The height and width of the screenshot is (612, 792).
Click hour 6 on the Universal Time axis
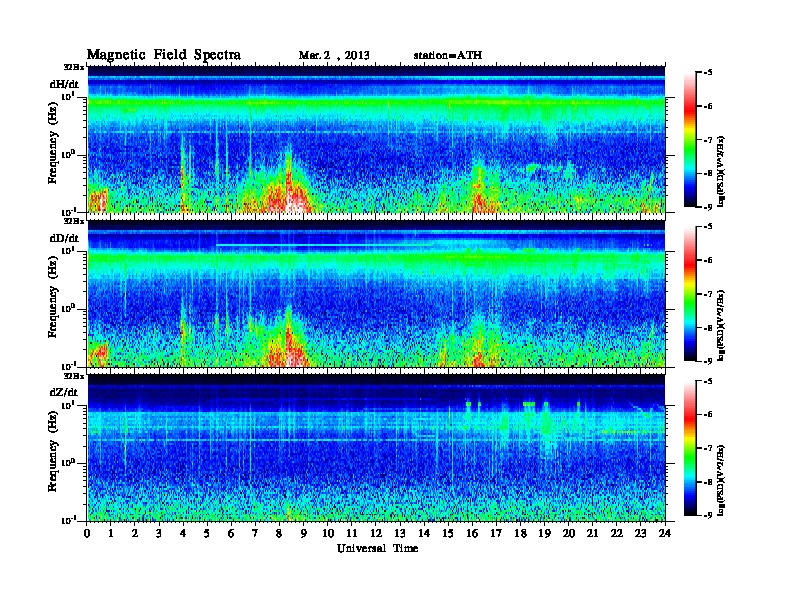[x=231, y=533]
